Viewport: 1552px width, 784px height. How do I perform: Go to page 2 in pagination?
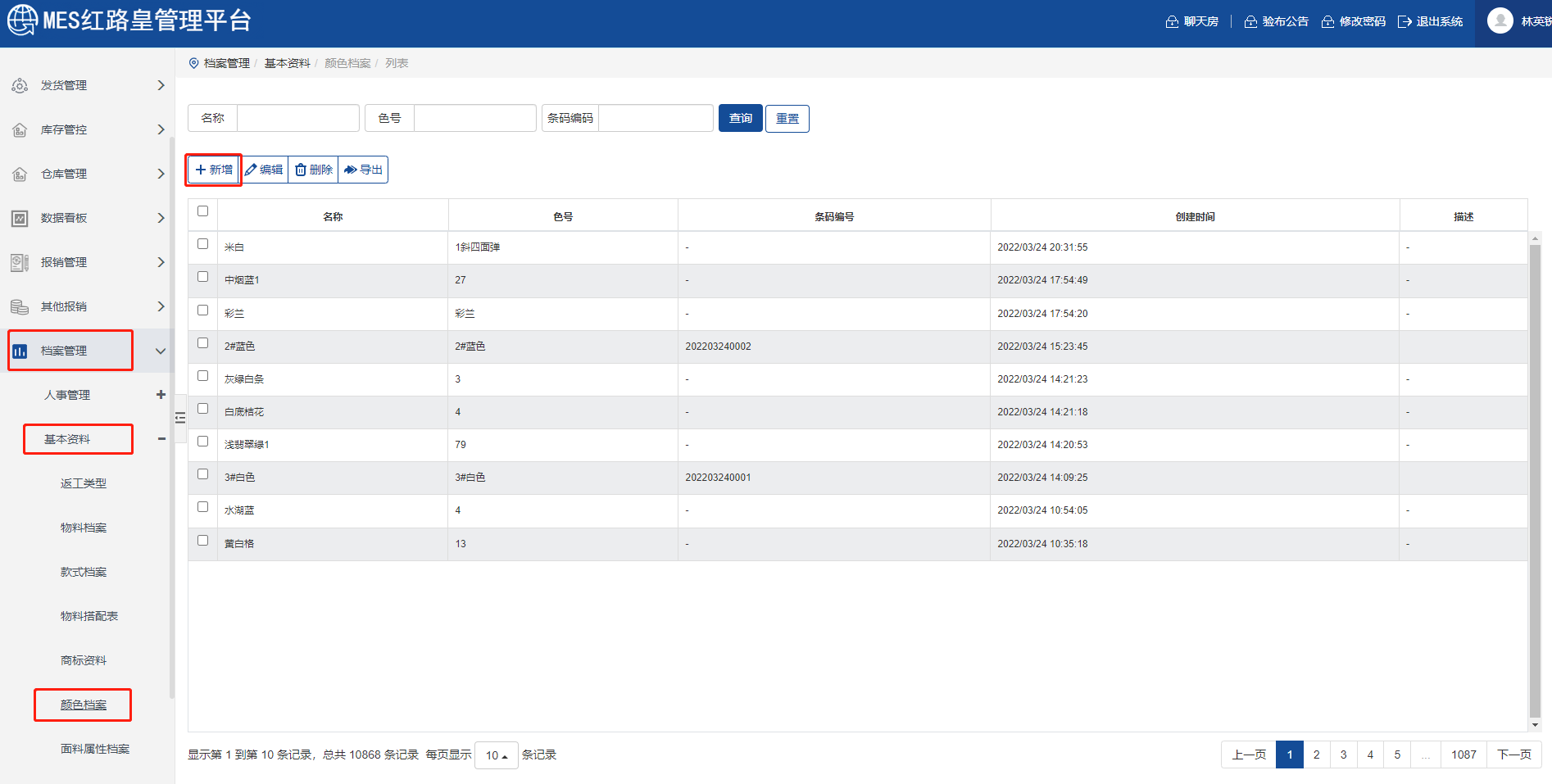1316,755
